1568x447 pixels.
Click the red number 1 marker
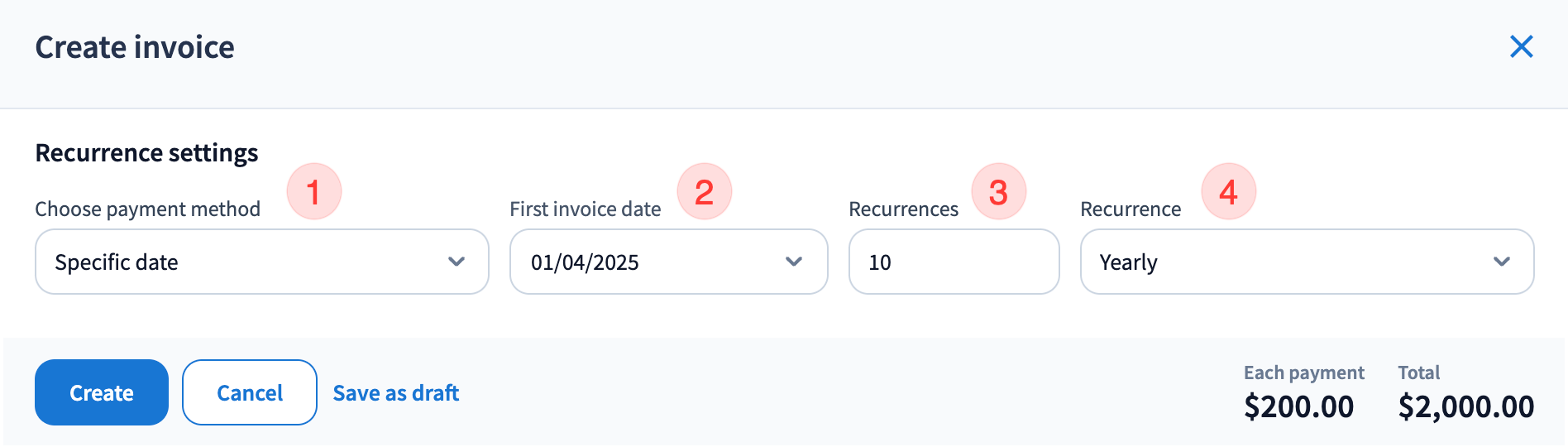coord(313,192)
